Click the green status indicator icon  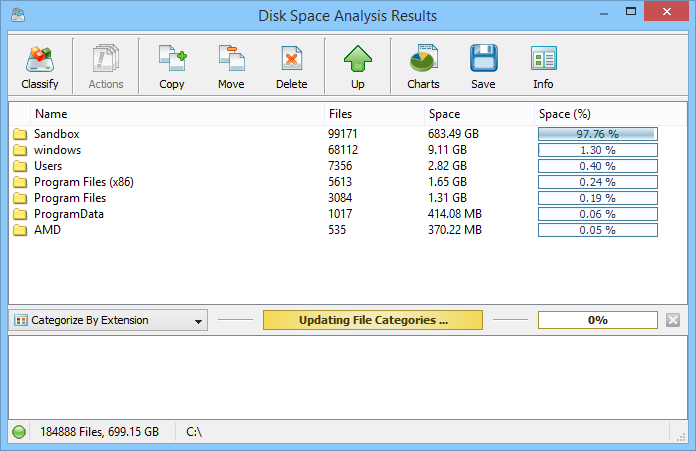click(x=19, y=432)
